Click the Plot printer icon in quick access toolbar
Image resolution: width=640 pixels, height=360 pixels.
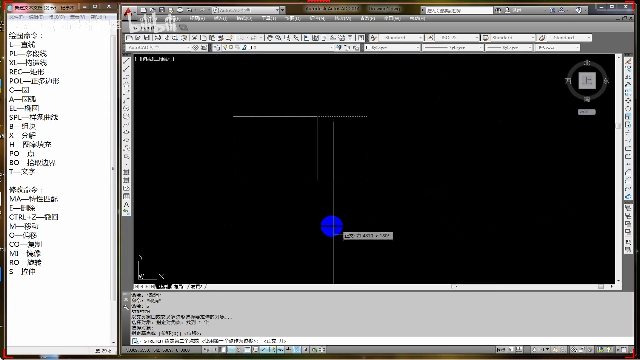pyautogui.click(x=180, y=10)
